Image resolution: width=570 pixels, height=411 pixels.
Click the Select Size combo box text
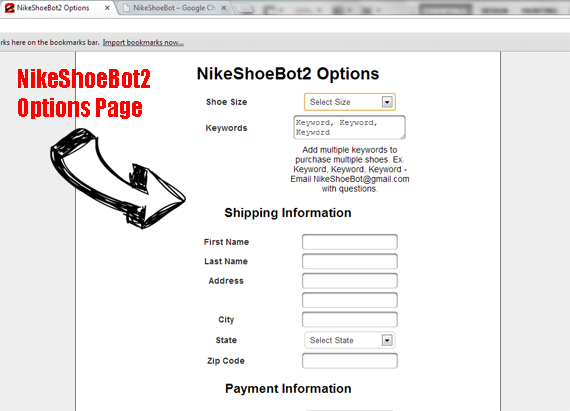[x=330, y=102]
